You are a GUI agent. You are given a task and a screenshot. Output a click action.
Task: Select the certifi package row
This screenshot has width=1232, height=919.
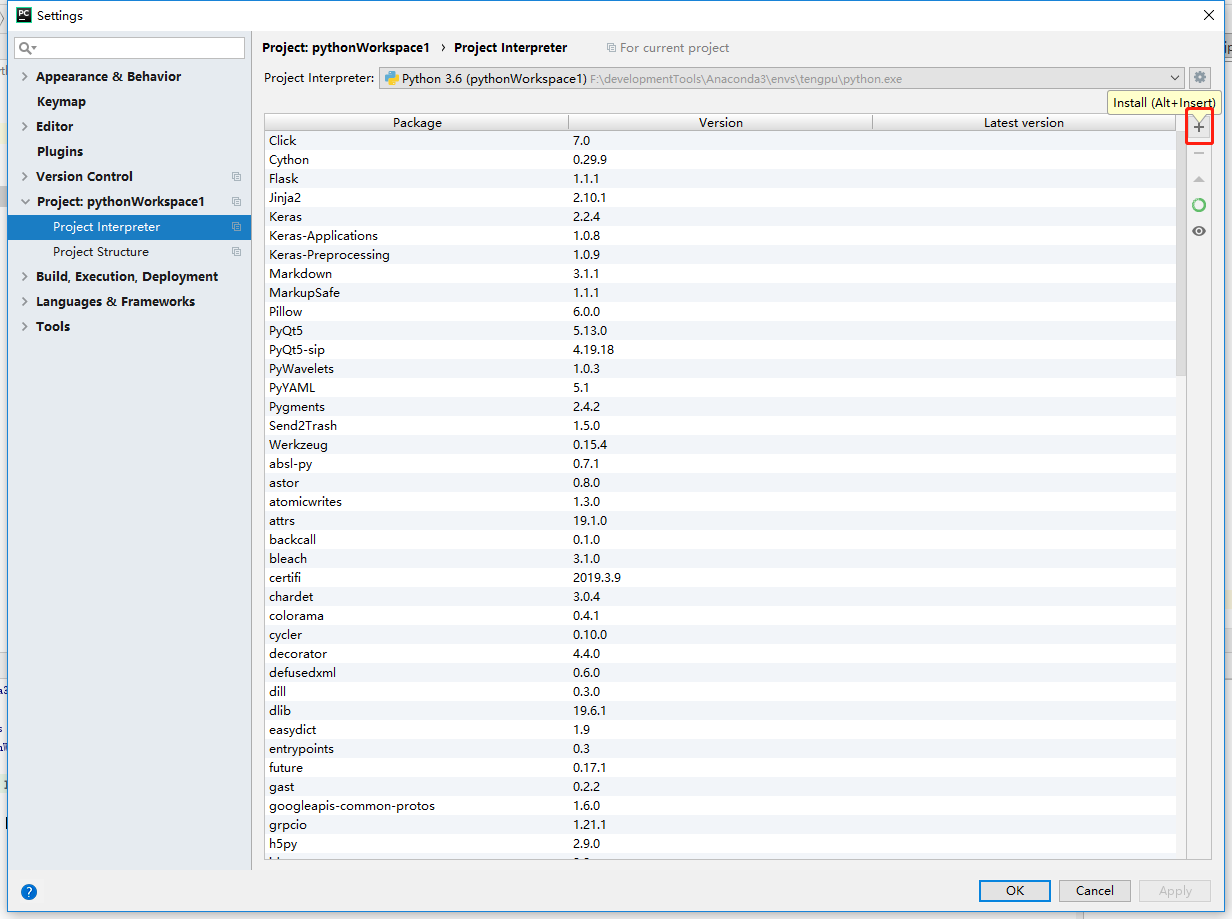coord(720,578)
